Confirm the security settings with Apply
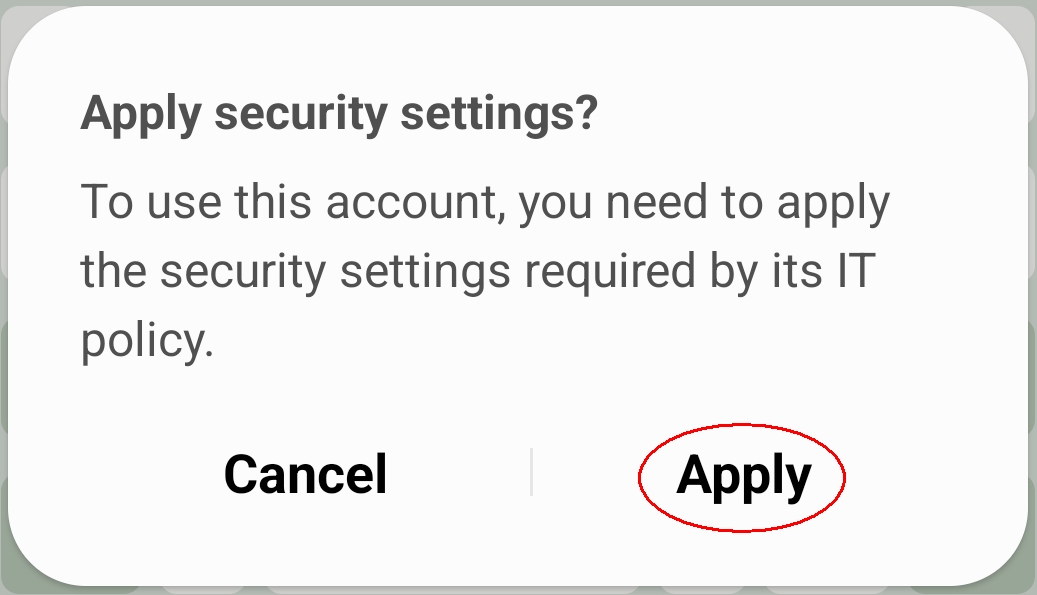Image resolution: width=1037 pixels, height=595 pixels. [743, 474]
